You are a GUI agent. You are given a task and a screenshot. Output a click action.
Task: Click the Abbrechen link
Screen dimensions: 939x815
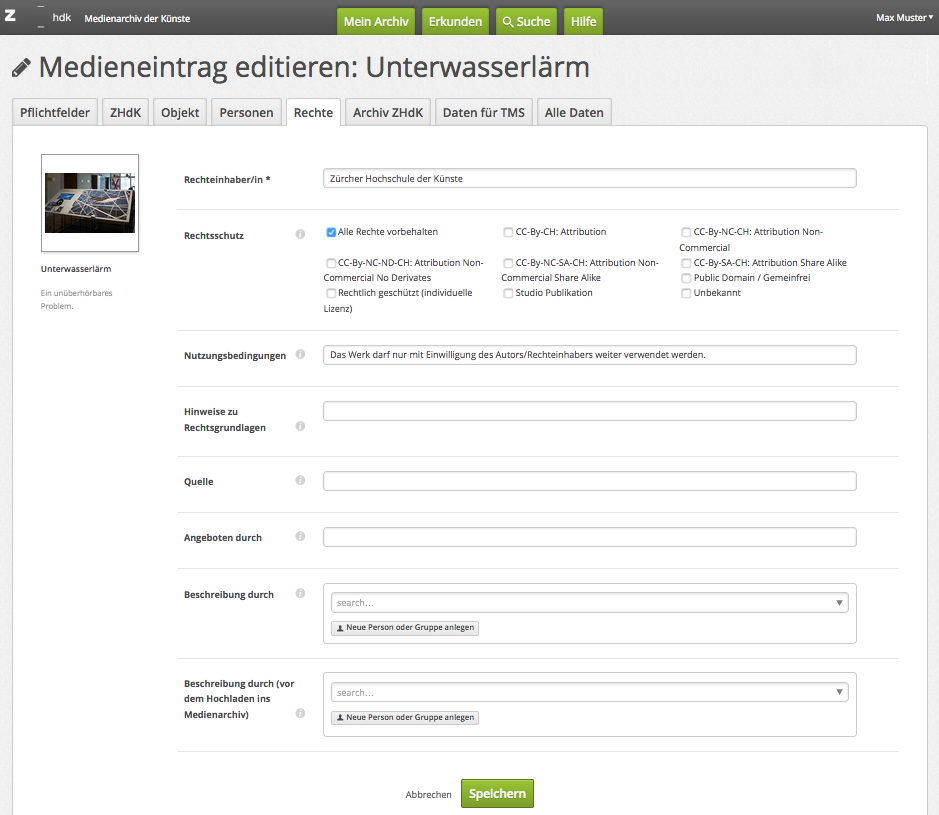(428, 794)
